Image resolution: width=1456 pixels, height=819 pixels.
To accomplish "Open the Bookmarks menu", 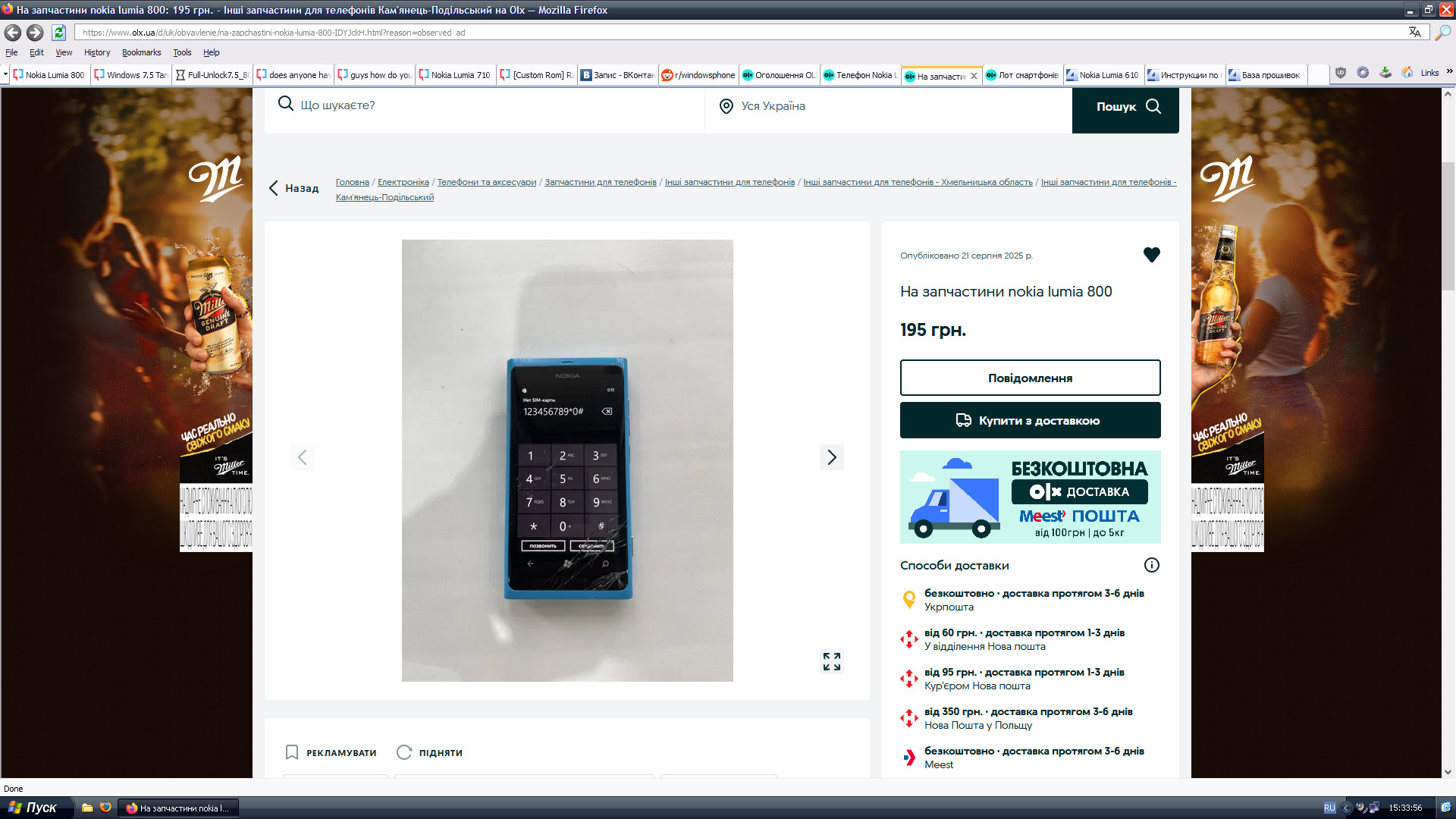I will click(141, 52).
